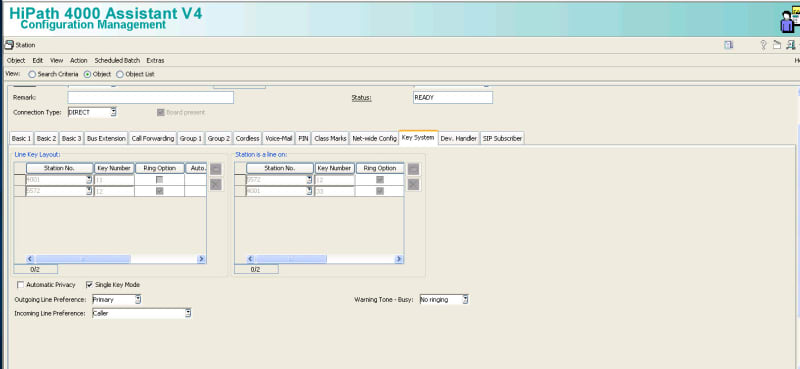
Task: Click Ring Option header in Line Key Layout
Action: pyautogui.click(x=160, y=168)
